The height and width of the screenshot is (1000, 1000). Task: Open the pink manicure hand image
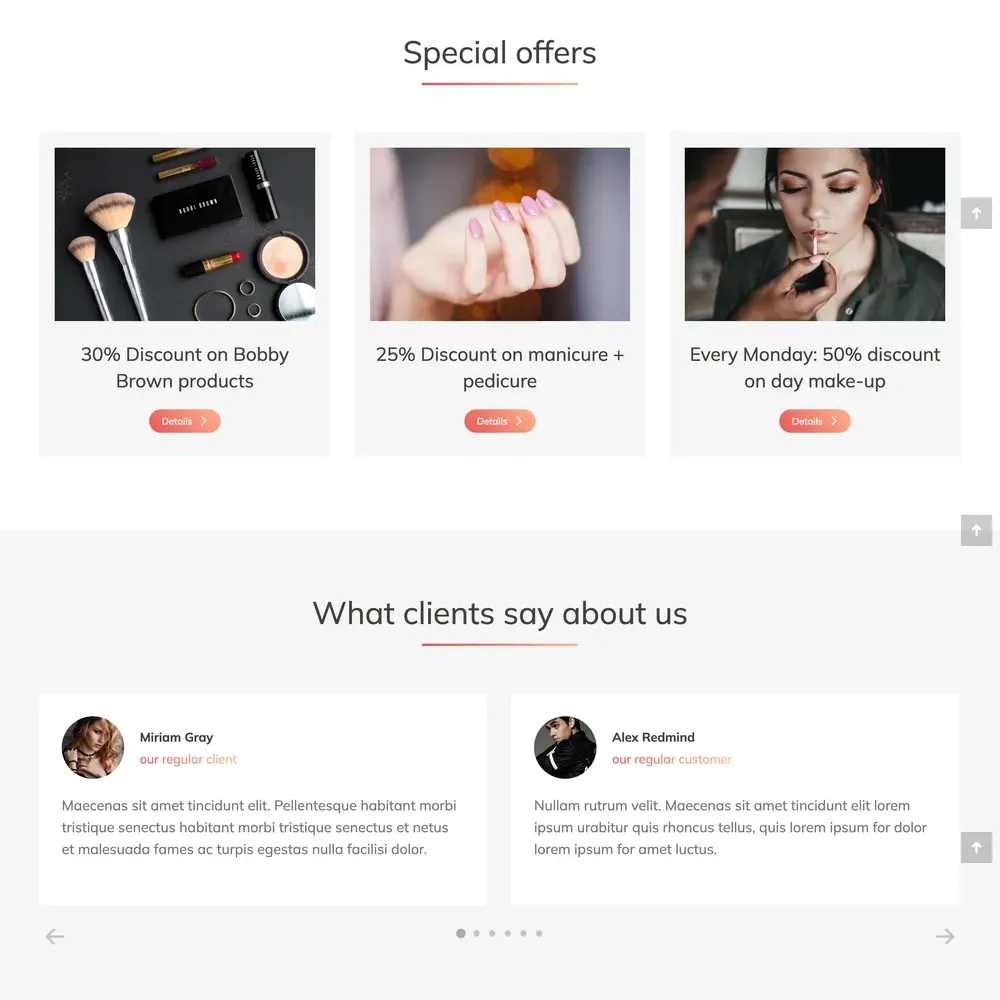point(500,234)
